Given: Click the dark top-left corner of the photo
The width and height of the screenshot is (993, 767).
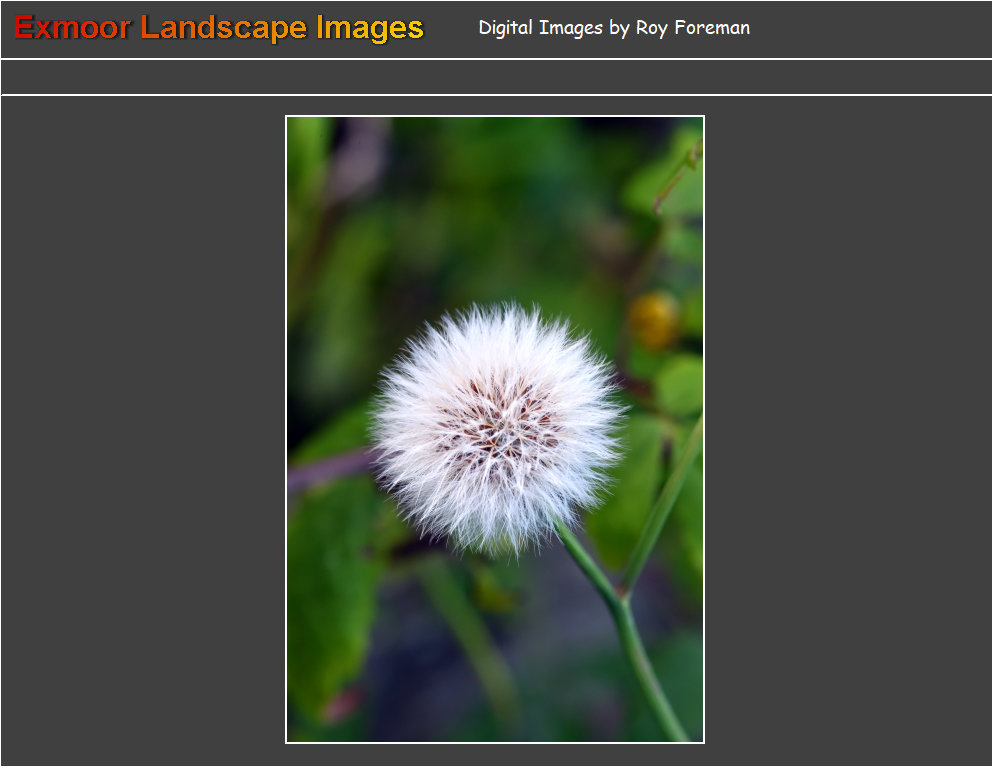Looking at the screenshot, I should 300,130.
